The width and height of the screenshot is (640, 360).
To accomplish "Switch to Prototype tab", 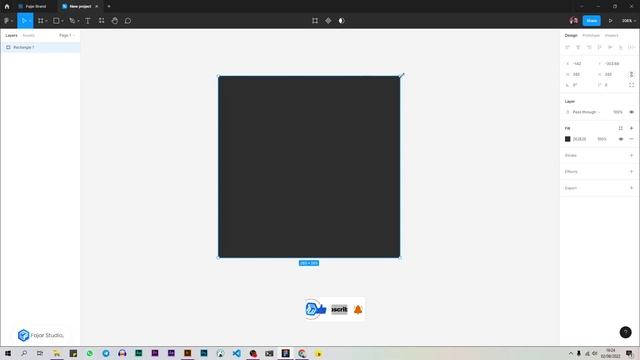I will pos(591,36).
